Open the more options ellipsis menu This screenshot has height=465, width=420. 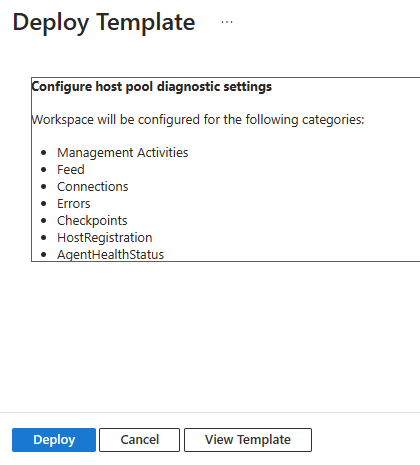227,22
